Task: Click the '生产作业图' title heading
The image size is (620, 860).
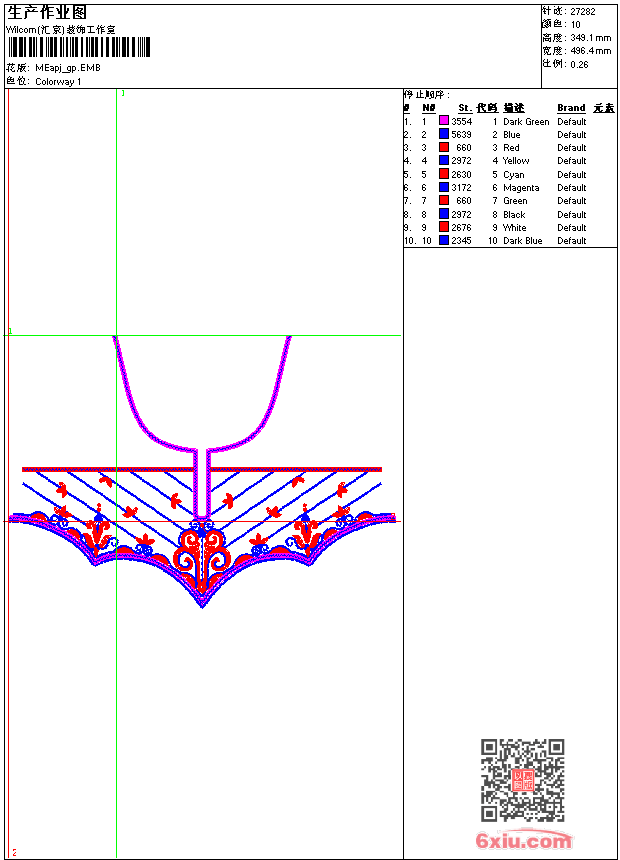Action: (x=47, y=12)
